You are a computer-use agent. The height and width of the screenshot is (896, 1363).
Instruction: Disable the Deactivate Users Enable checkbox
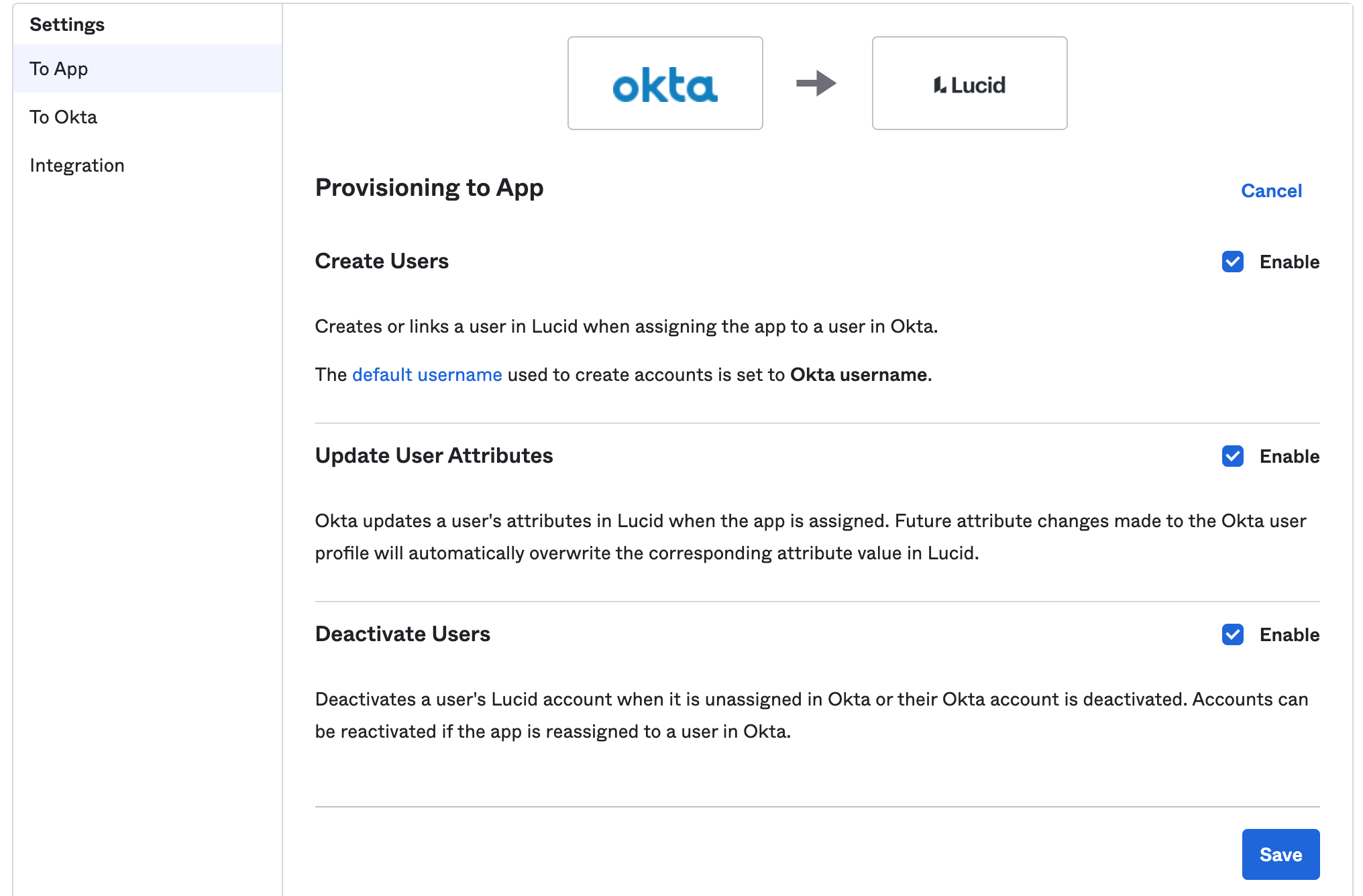(x=1232, y=634)
